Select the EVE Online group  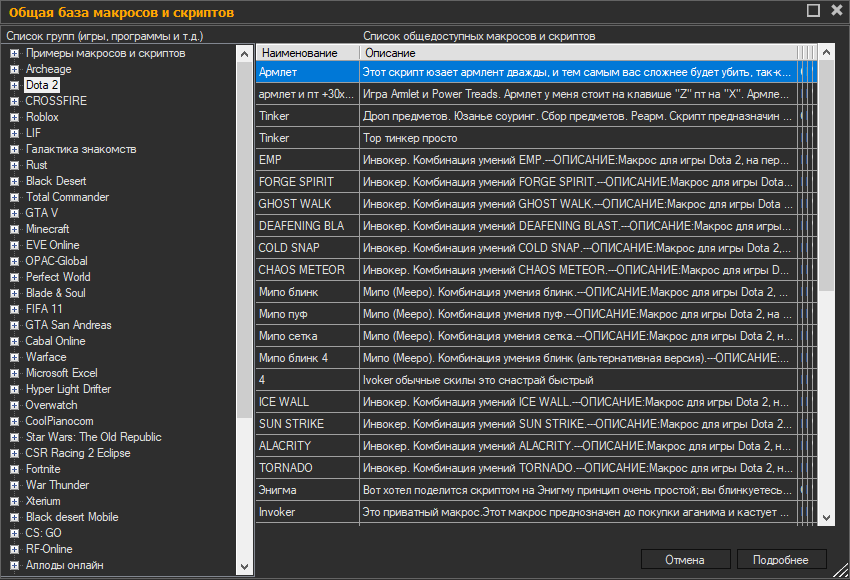tap(53, 245)
